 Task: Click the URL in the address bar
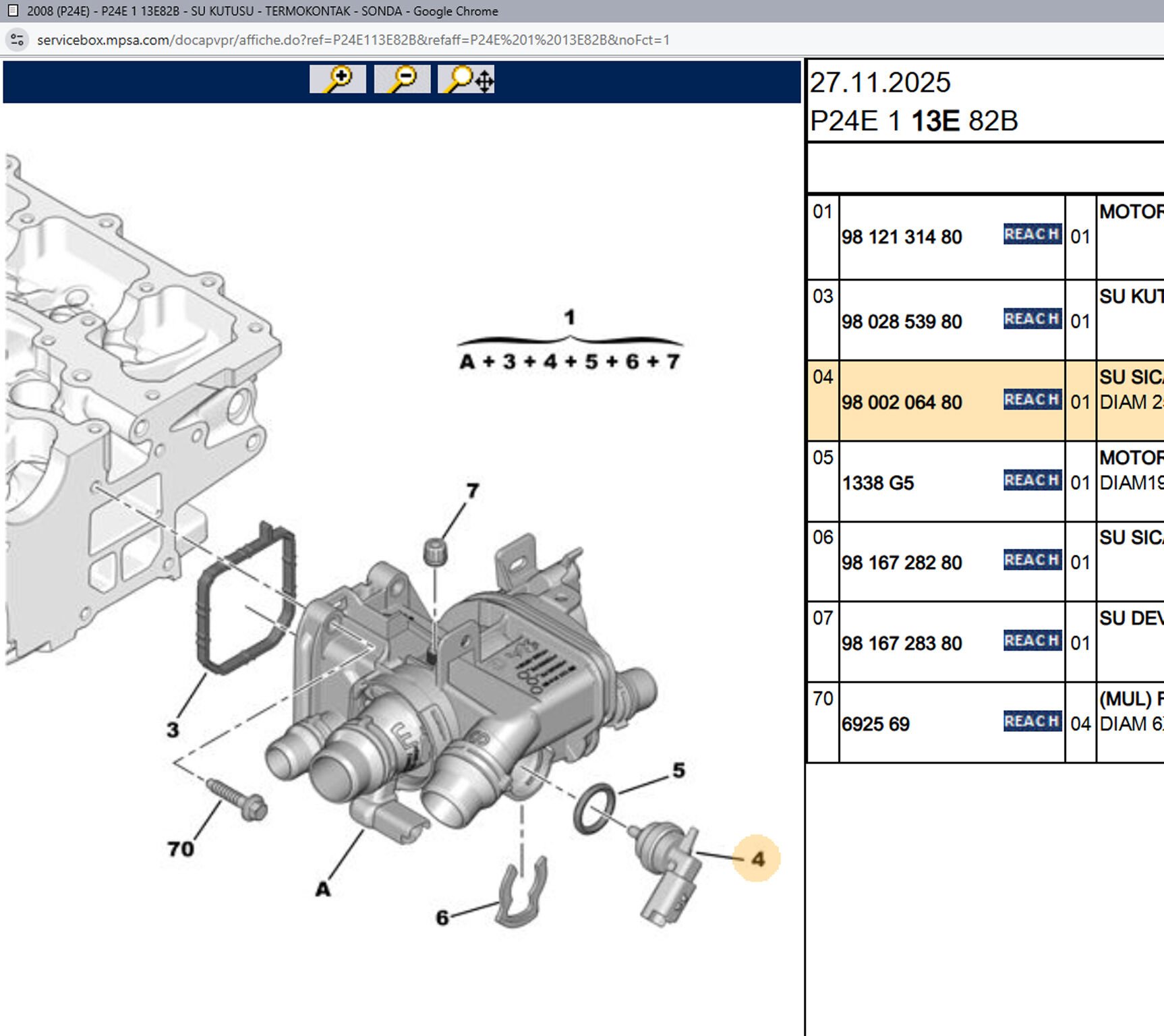[353, 40]
